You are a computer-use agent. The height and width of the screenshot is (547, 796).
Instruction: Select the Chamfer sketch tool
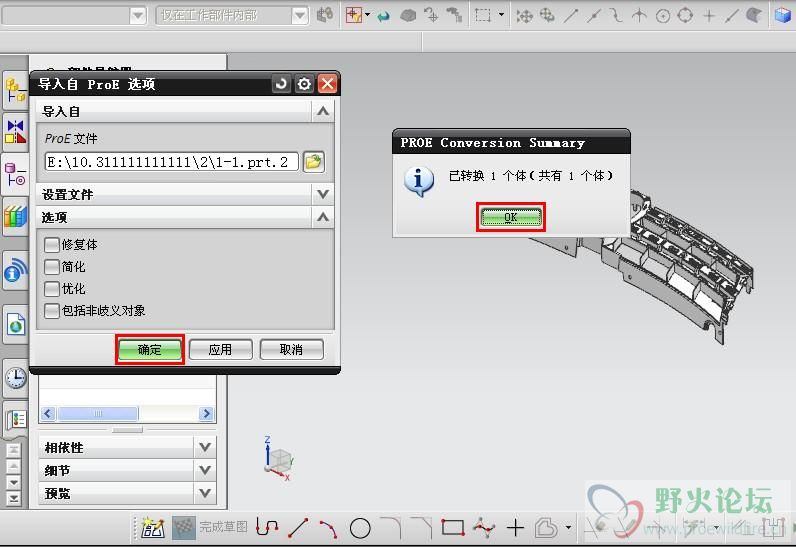tap(421, 528)
